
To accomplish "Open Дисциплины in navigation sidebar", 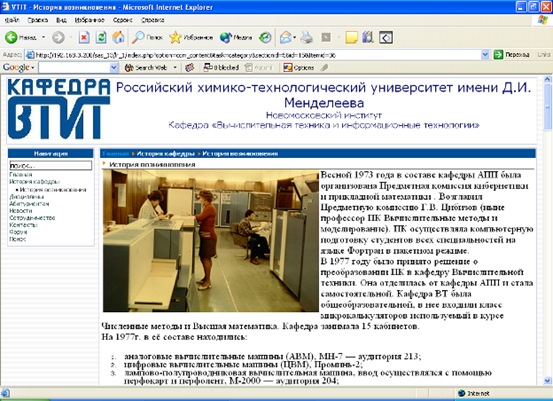I will pos(27,196).
